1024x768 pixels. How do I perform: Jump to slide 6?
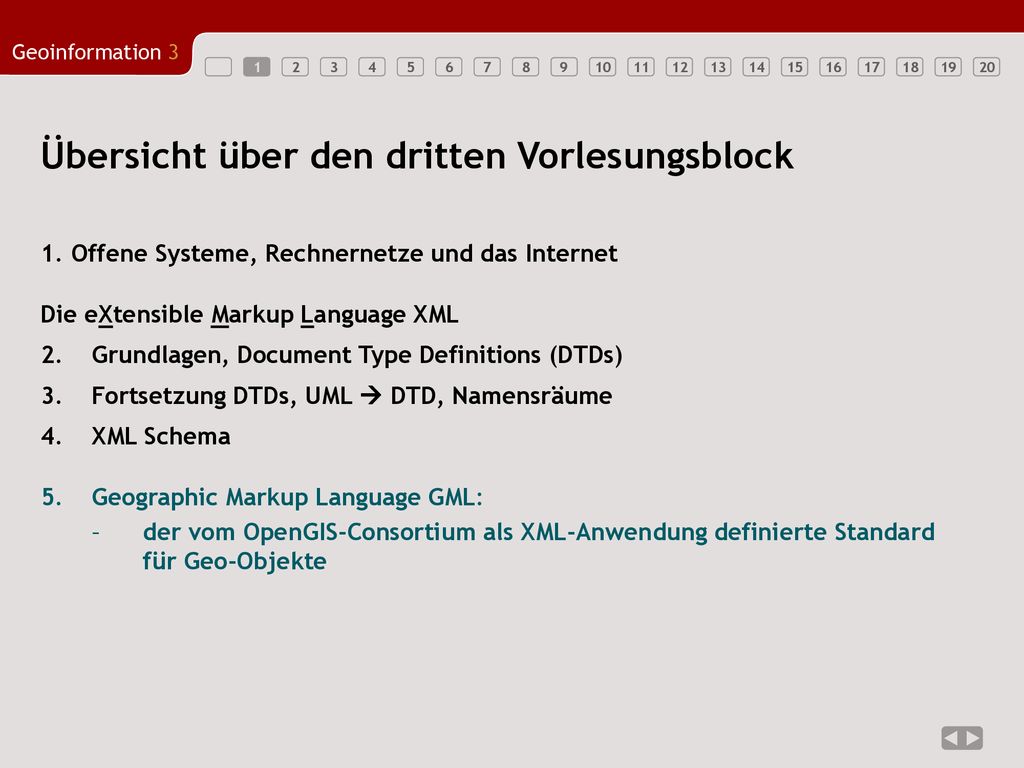[x=449, y=67]
